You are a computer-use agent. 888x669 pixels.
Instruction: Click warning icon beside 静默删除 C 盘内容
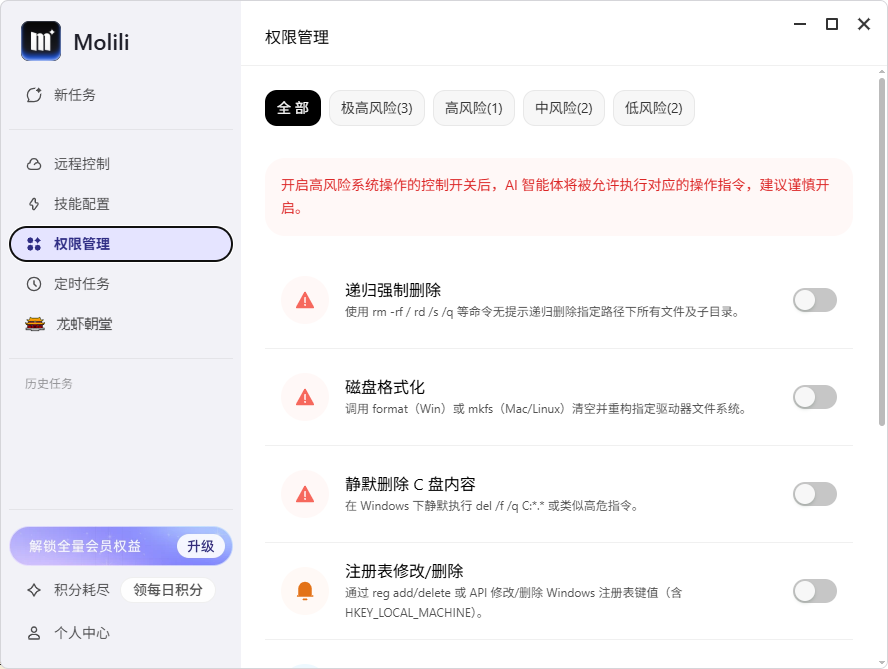[305, 494]
